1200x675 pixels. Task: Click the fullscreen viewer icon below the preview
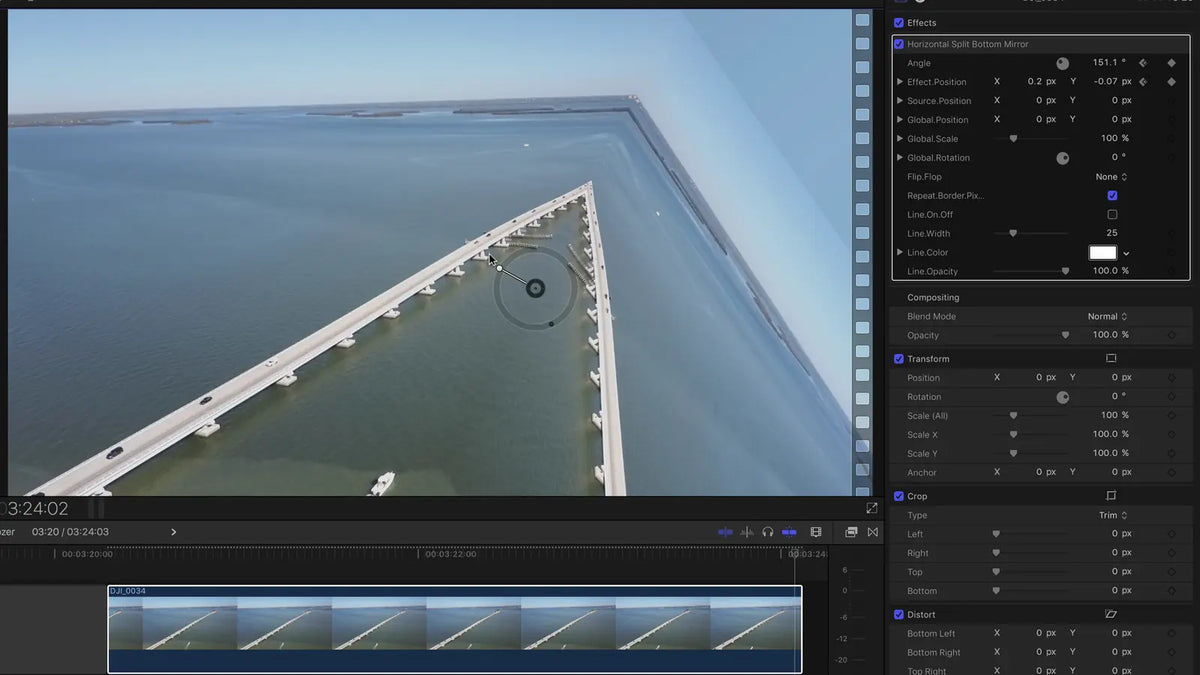(872, 508)
